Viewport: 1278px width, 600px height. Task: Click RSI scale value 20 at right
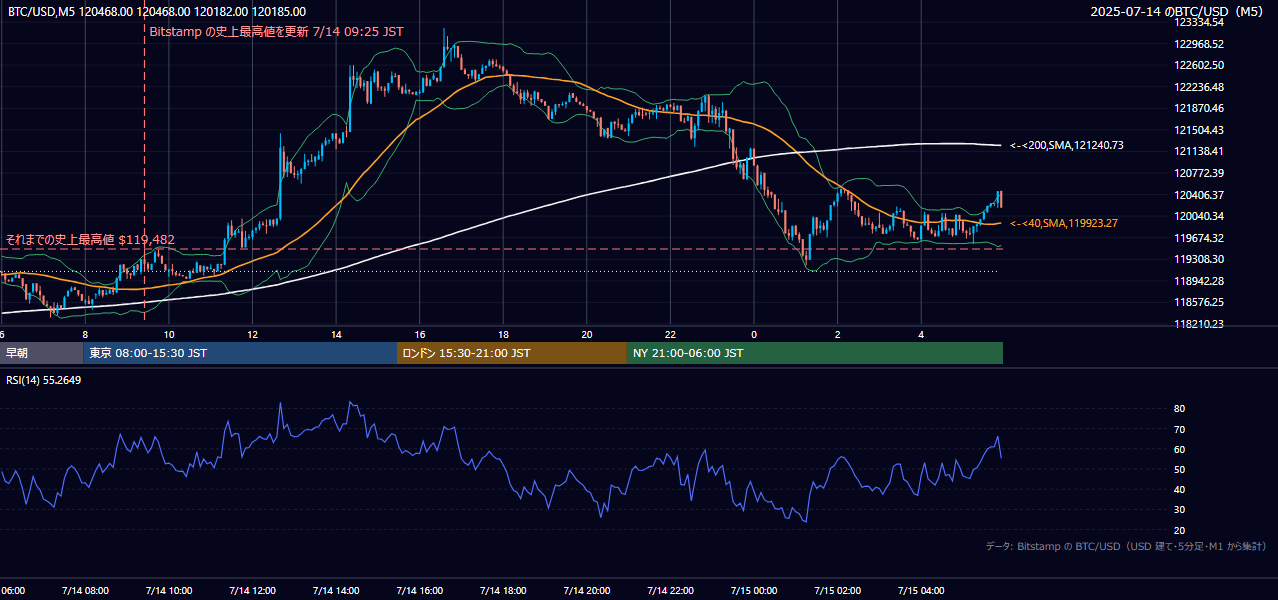[x=1179, y=530]
